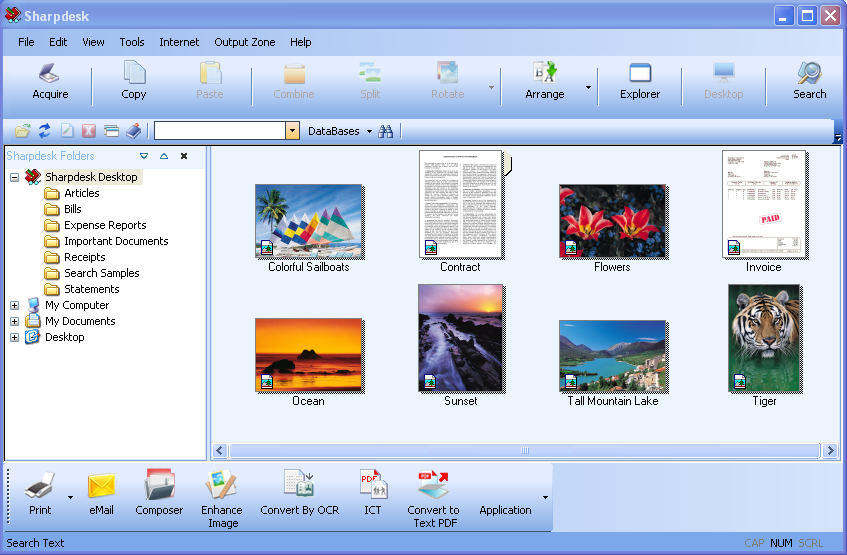Screen dimensions: 847x555
Task: Open the Output Zone menu
Action: point(245,42)
